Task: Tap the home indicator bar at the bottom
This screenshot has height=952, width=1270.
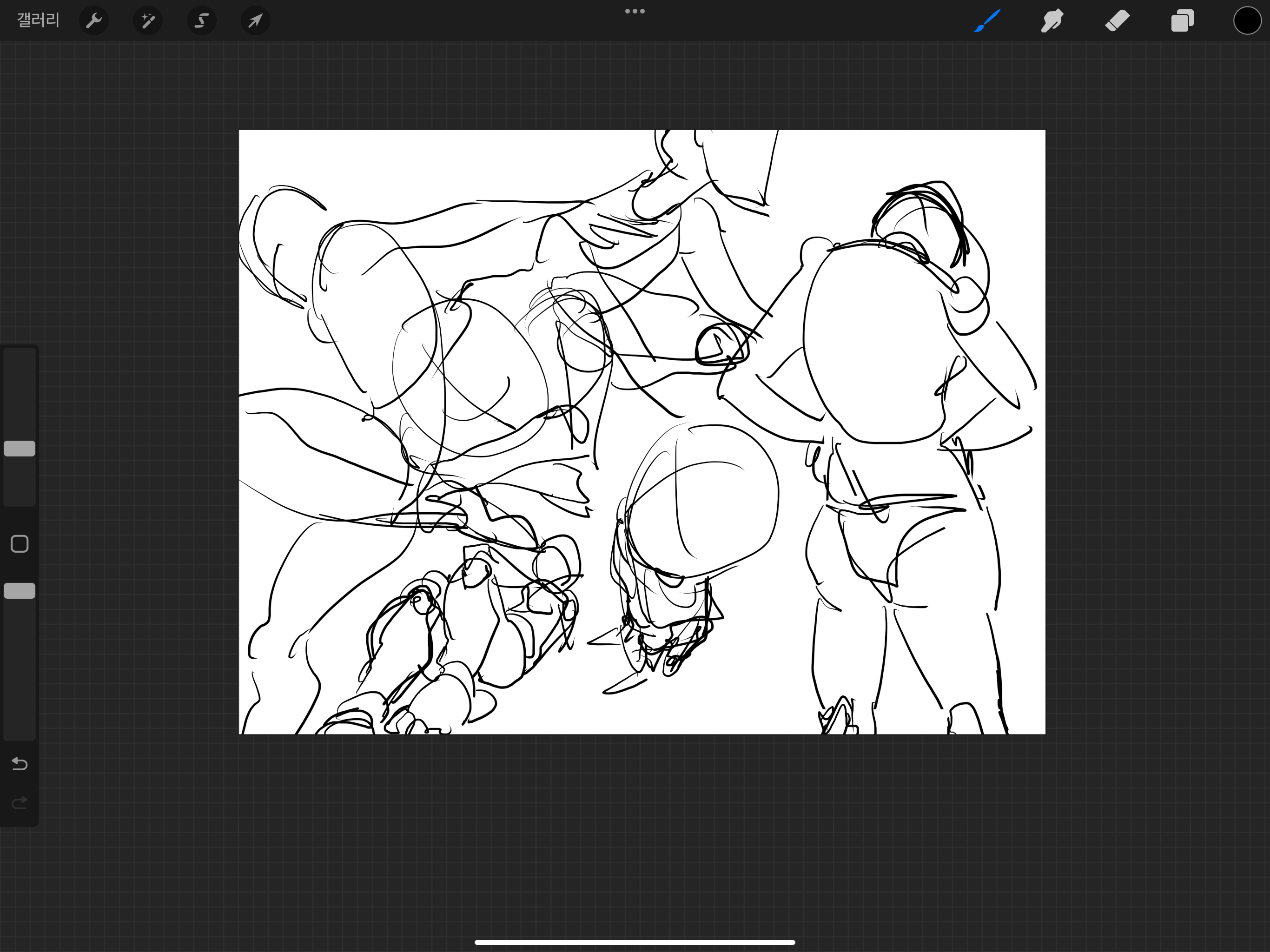Action: (x=635, y=942)
